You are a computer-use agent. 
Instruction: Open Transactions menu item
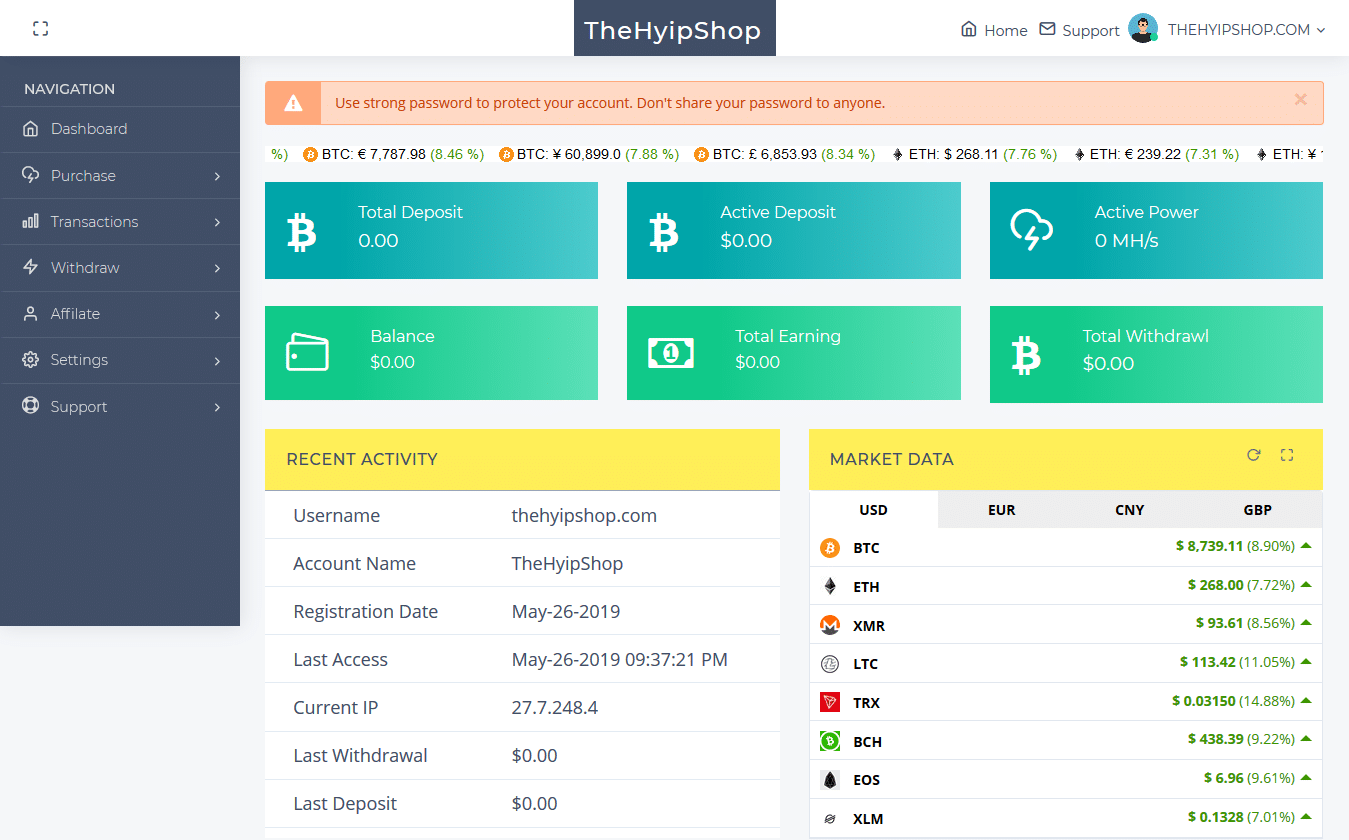(120, 221)
